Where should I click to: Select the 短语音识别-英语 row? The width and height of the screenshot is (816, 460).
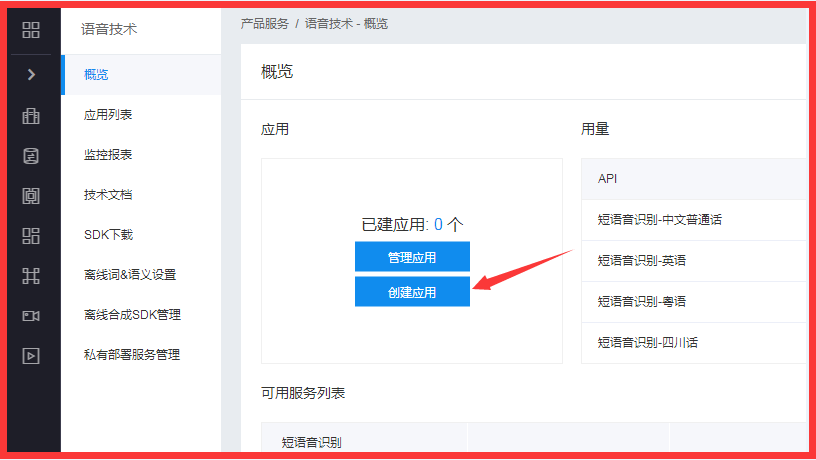pyautogui.click(x=694, y=261)
